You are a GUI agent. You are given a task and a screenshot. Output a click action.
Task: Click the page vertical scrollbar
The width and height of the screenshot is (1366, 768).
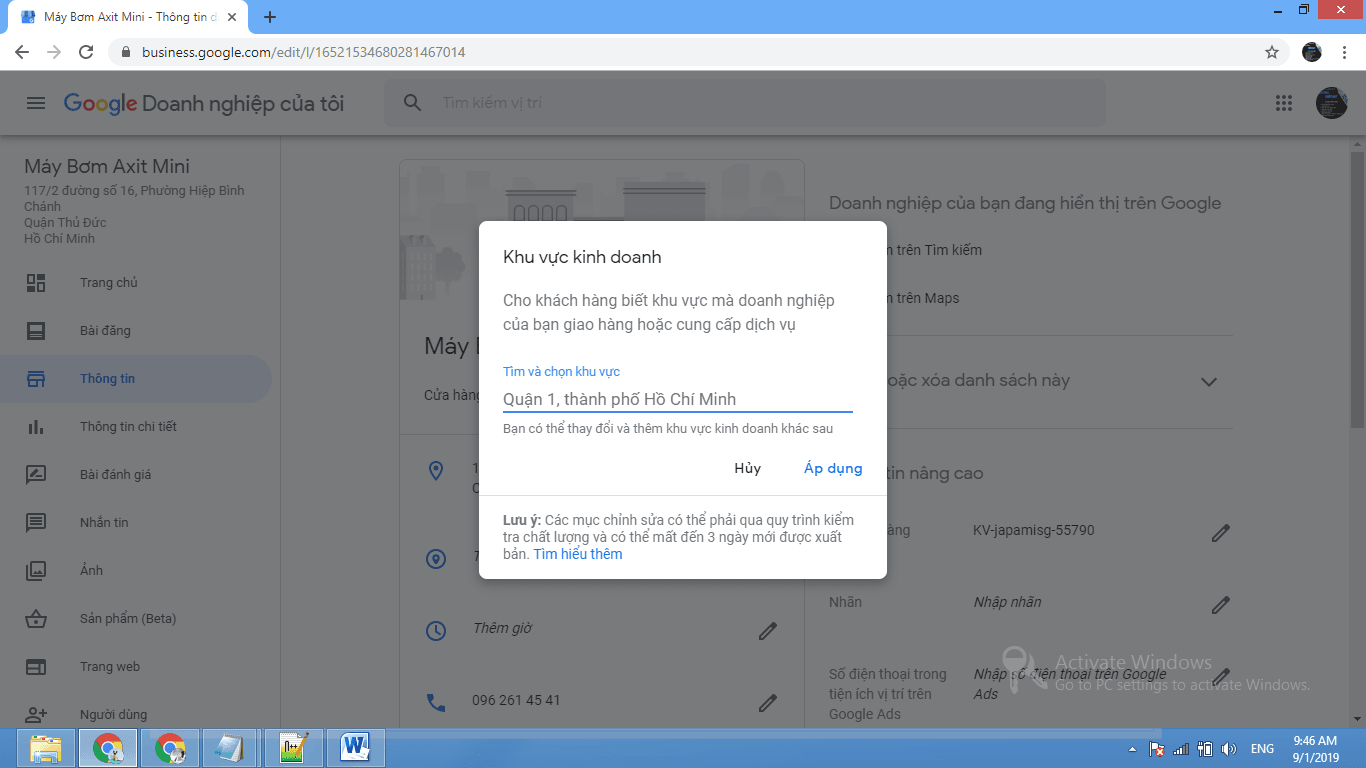pos(1357,290)
